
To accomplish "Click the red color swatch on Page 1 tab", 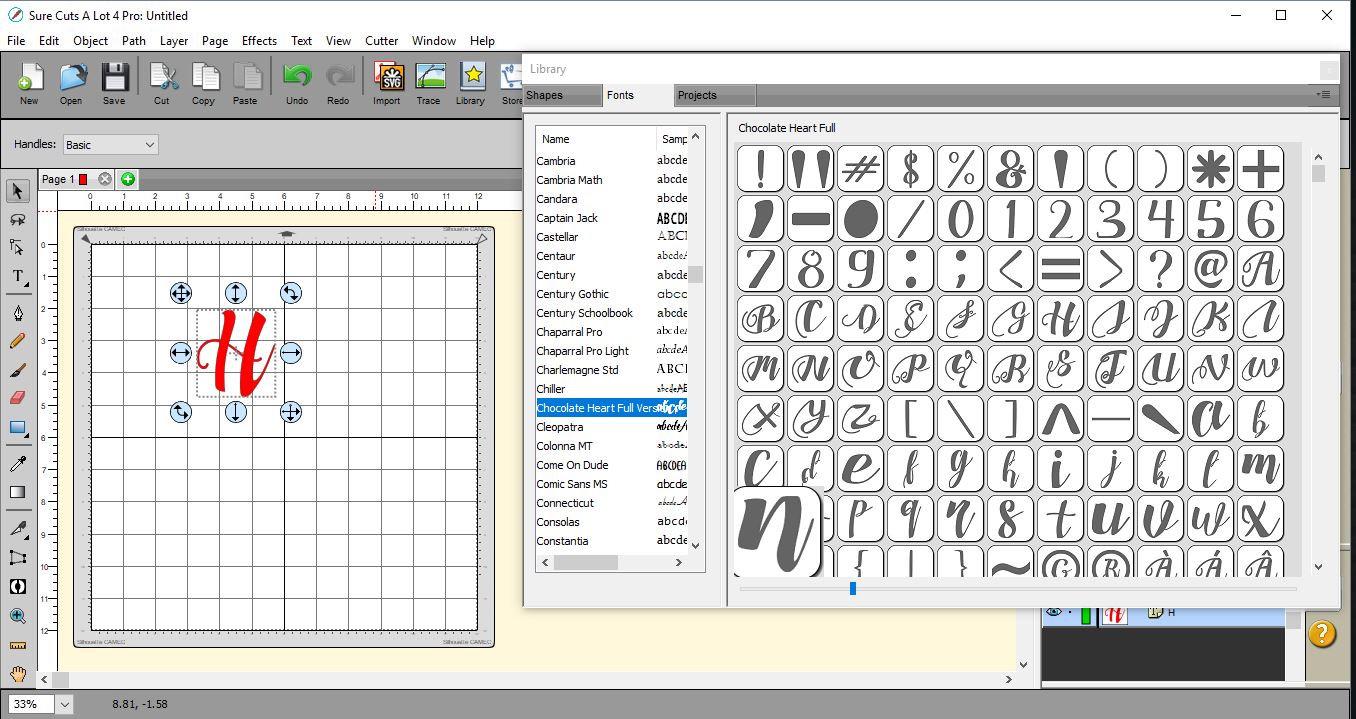I will (83, 179).
